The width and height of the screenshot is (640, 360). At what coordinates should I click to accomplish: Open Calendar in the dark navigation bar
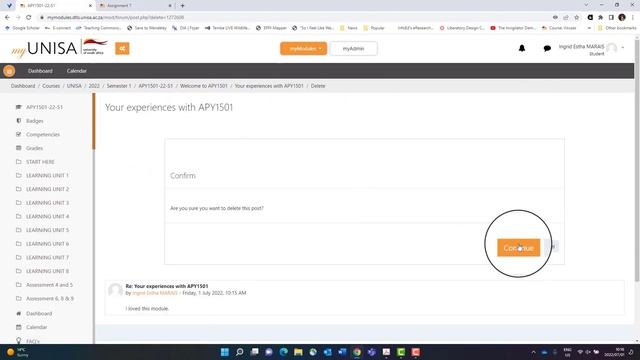coord(76,71)
